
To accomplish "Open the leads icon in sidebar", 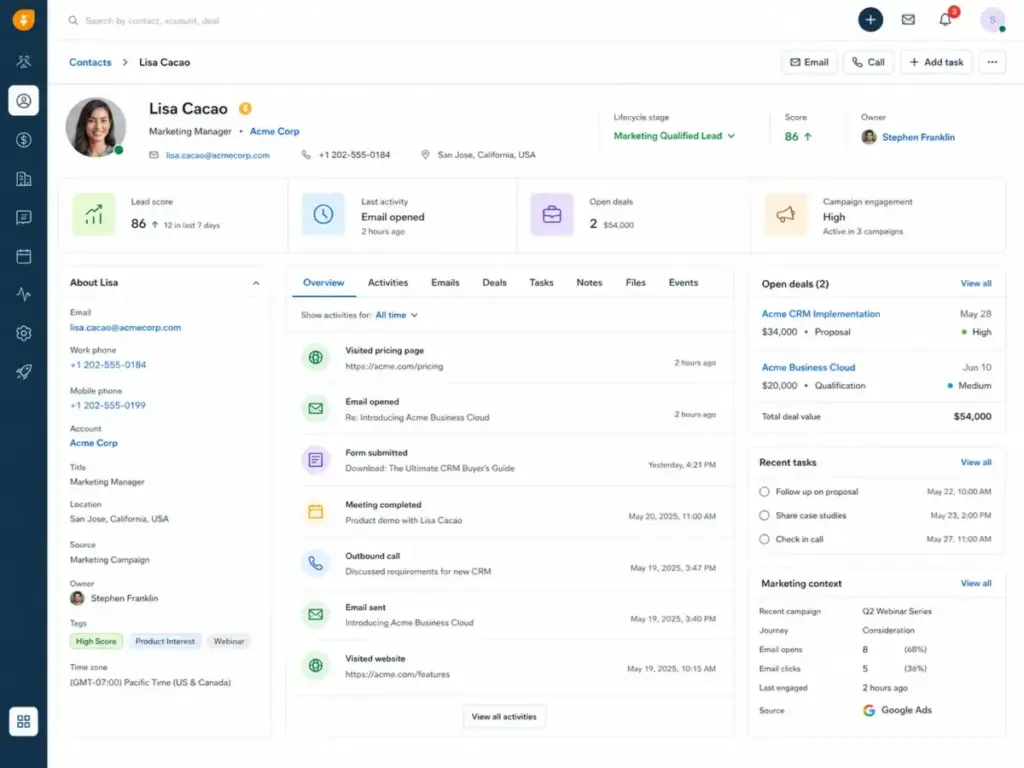I will [24, 61].
